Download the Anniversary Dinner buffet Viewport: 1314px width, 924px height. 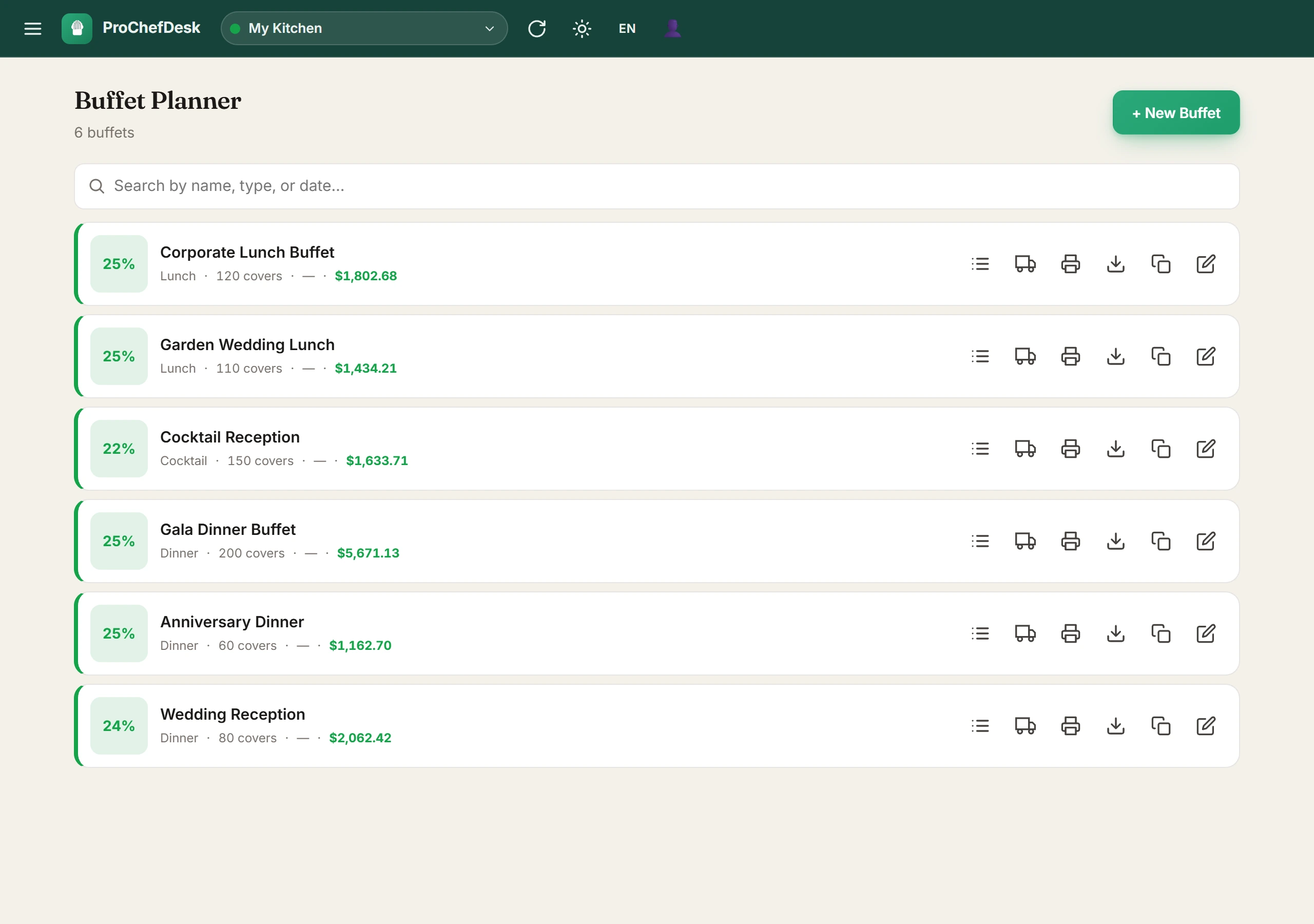point(1115,634)
